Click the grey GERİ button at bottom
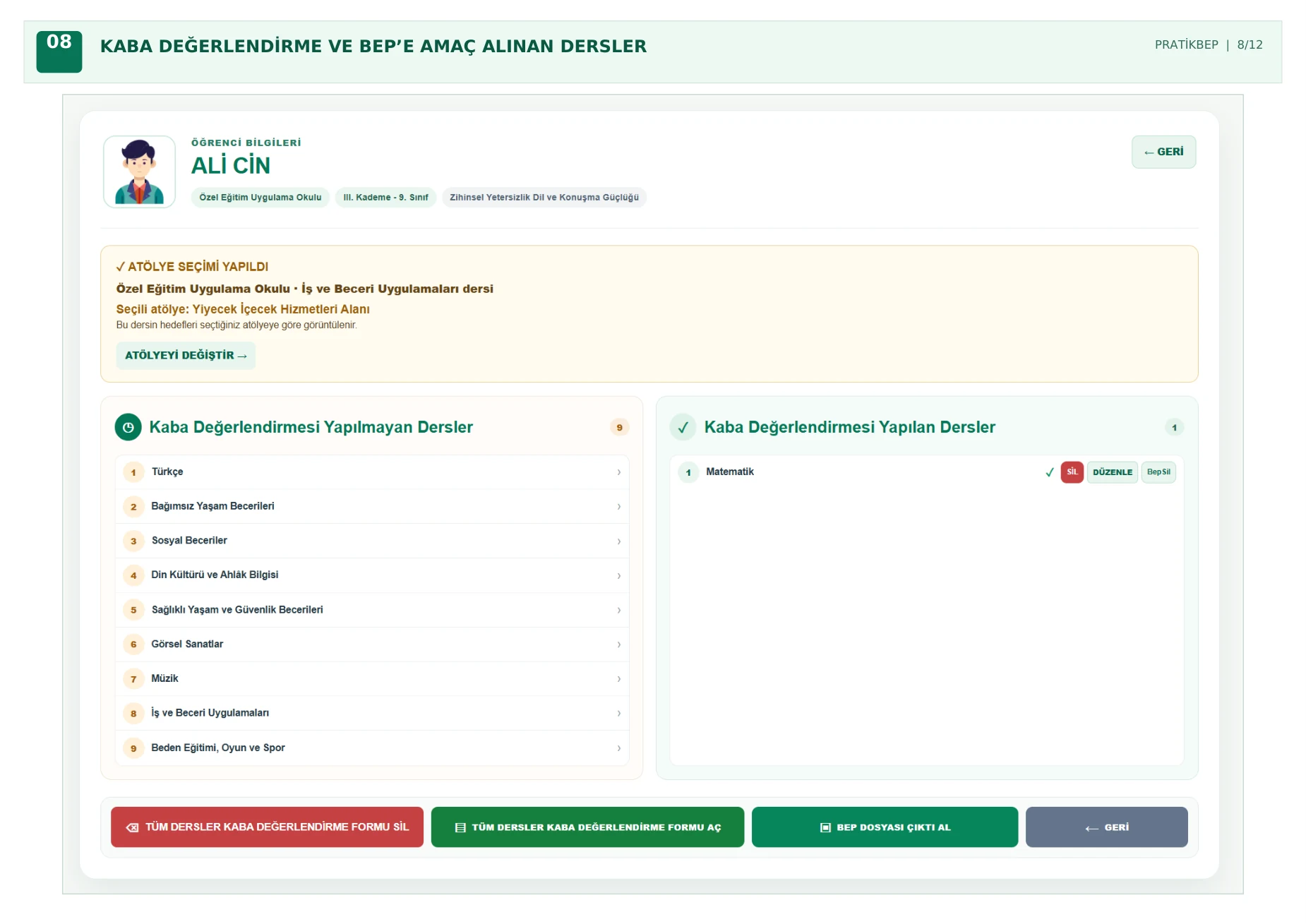 coord(1106,827)
